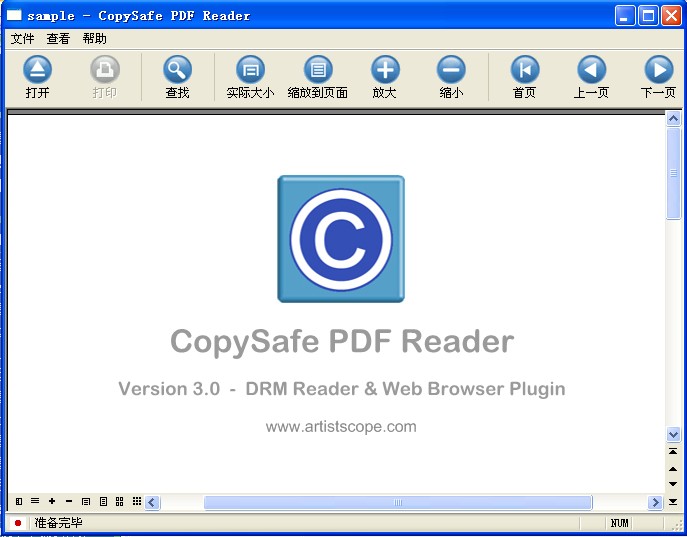Open the 查找 (Find) magnifier tool

click(x=177, y=69)
